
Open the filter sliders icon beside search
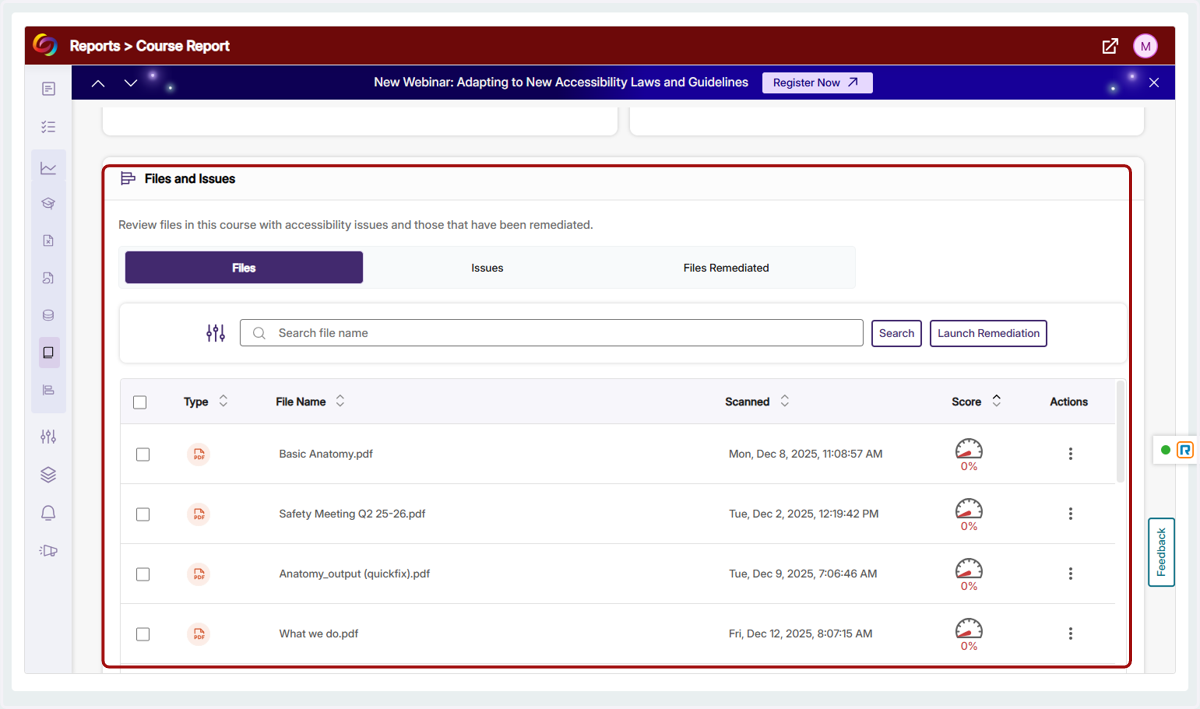pyautogui.click(x=216, y=333)
